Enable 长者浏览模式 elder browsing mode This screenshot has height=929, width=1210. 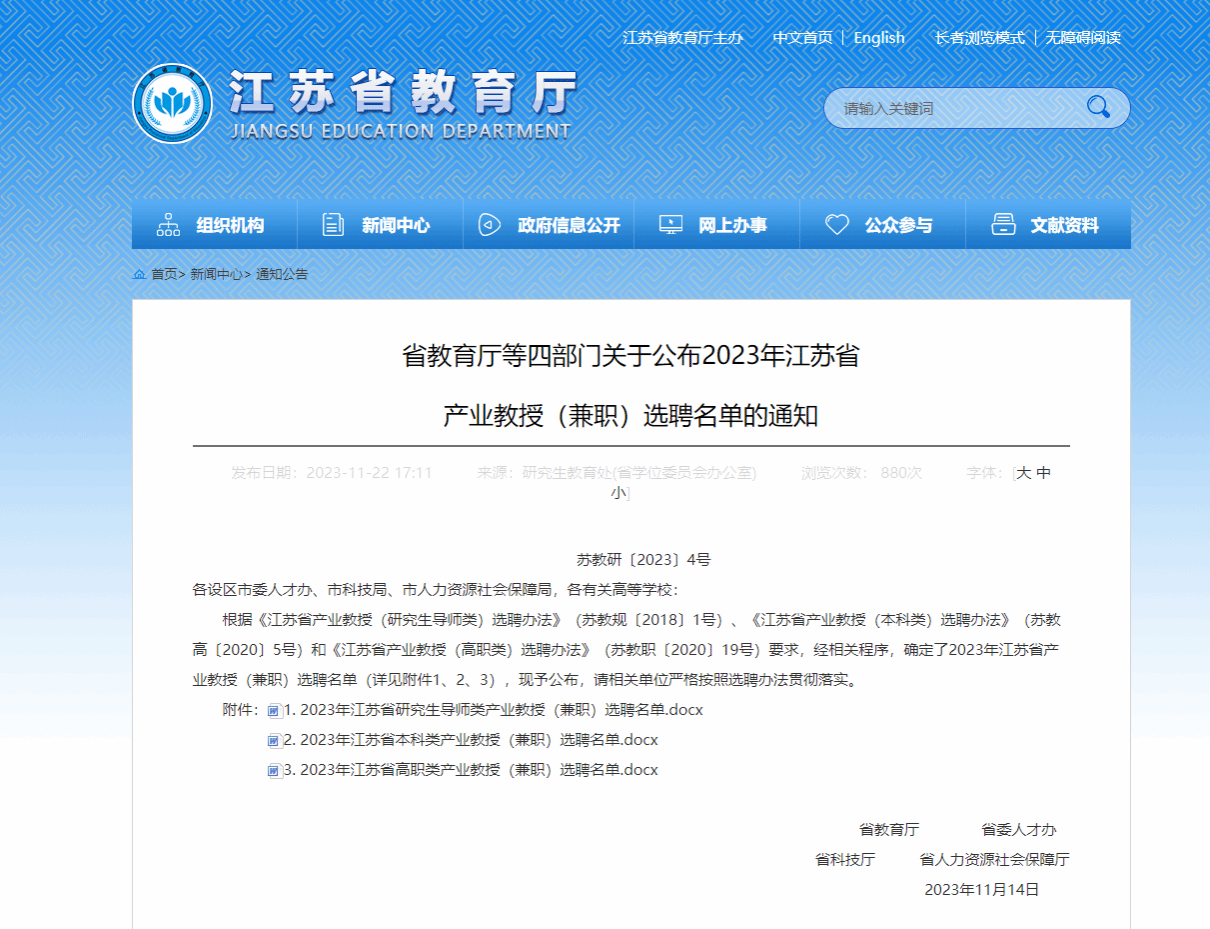pyautogui.click(x=979, y=38)
